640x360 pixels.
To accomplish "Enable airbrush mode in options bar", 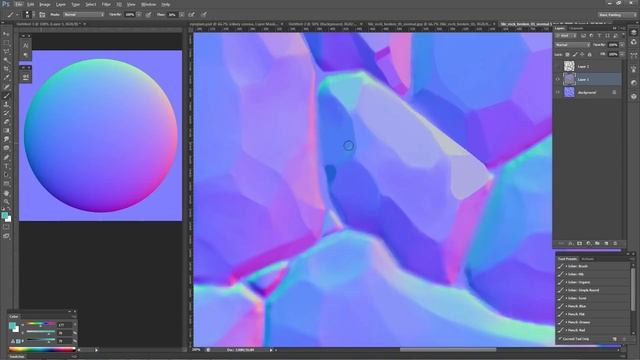I will tap(191, 15).
